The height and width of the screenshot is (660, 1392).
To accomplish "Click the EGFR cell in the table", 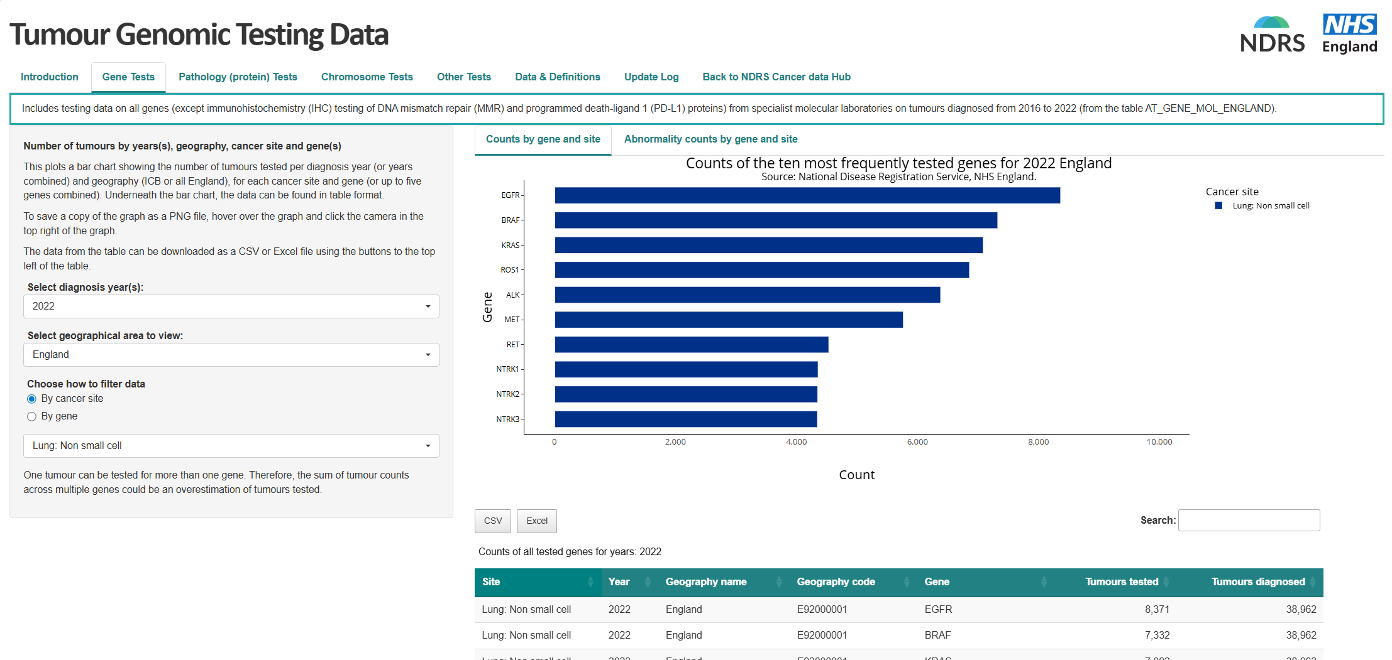I will click(938, 609).
